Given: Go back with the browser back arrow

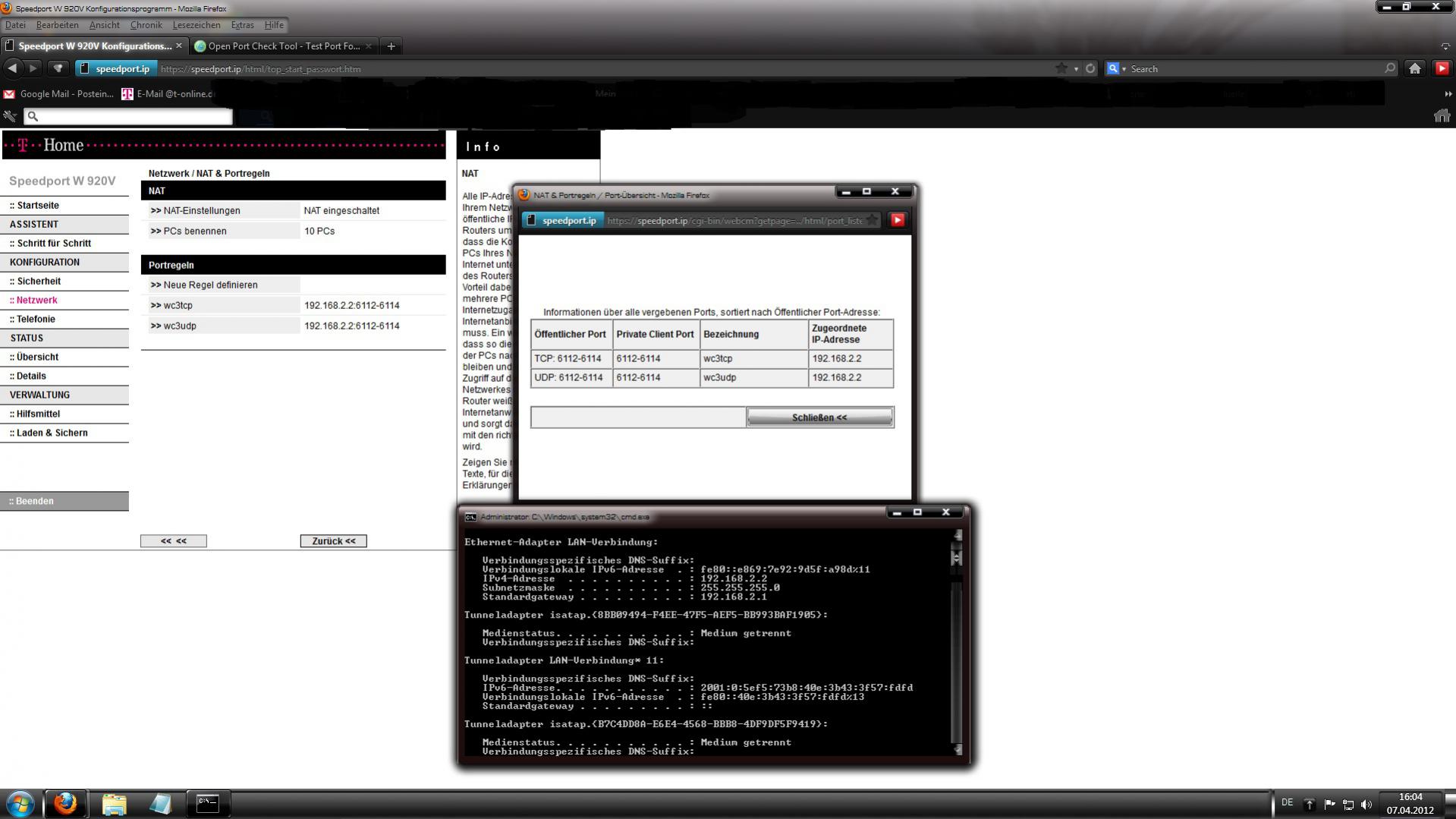Looking at the screenshot, I should [x=13, y=68].
